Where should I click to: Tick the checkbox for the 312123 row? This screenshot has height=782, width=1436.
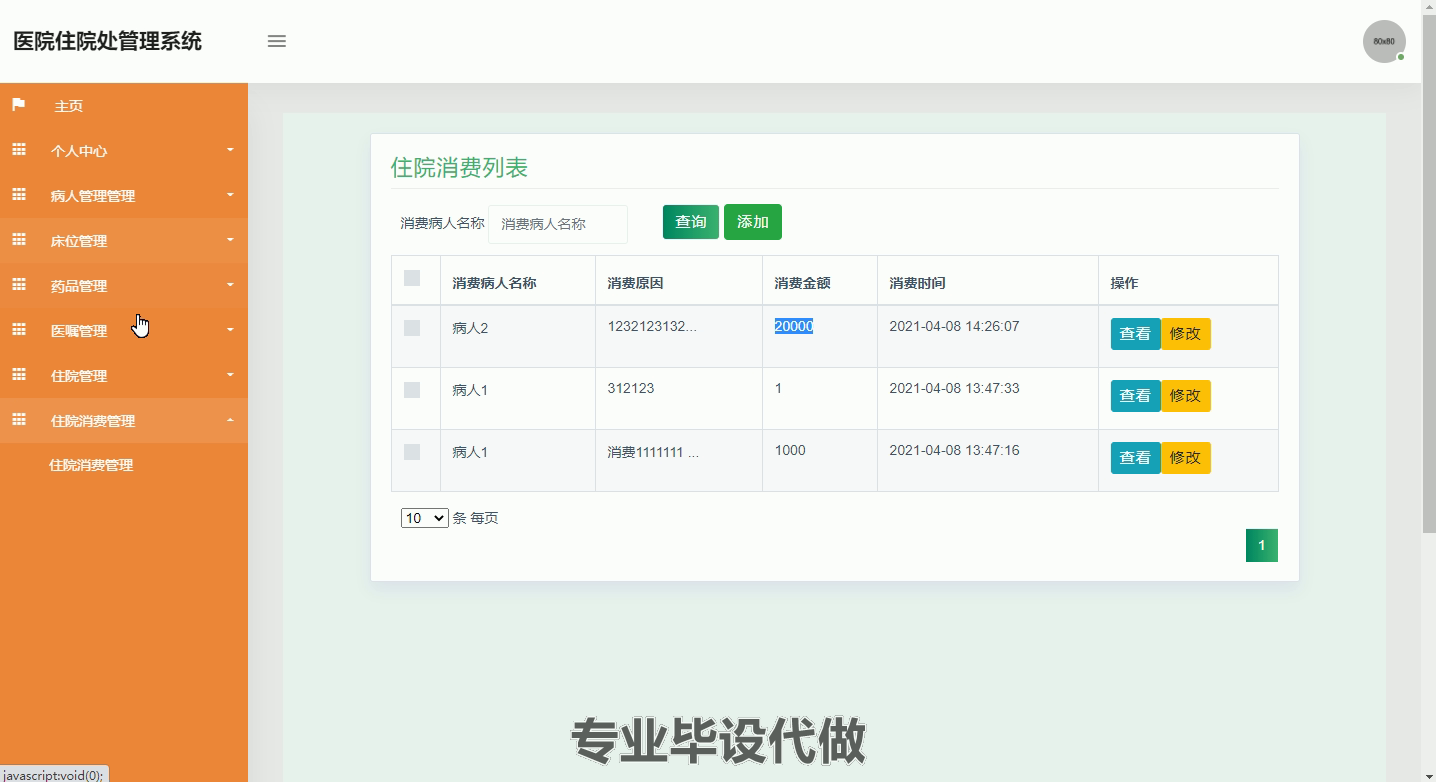coord(412,390)
